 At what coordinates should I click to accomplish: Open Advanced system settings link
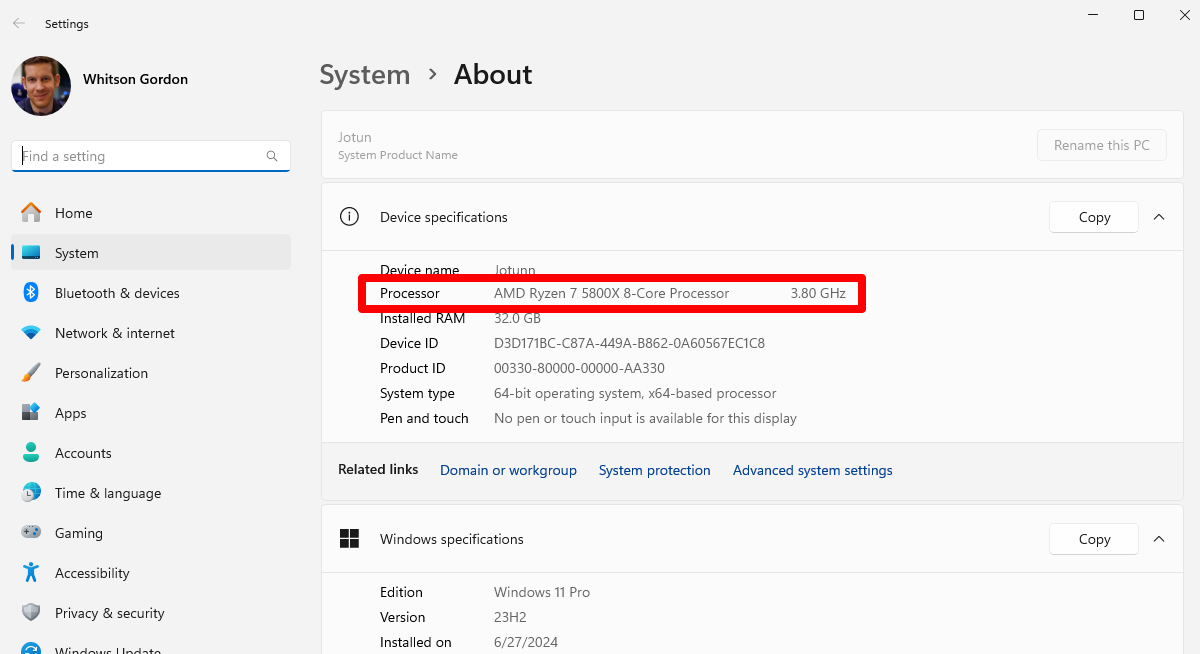pos(813,470)
